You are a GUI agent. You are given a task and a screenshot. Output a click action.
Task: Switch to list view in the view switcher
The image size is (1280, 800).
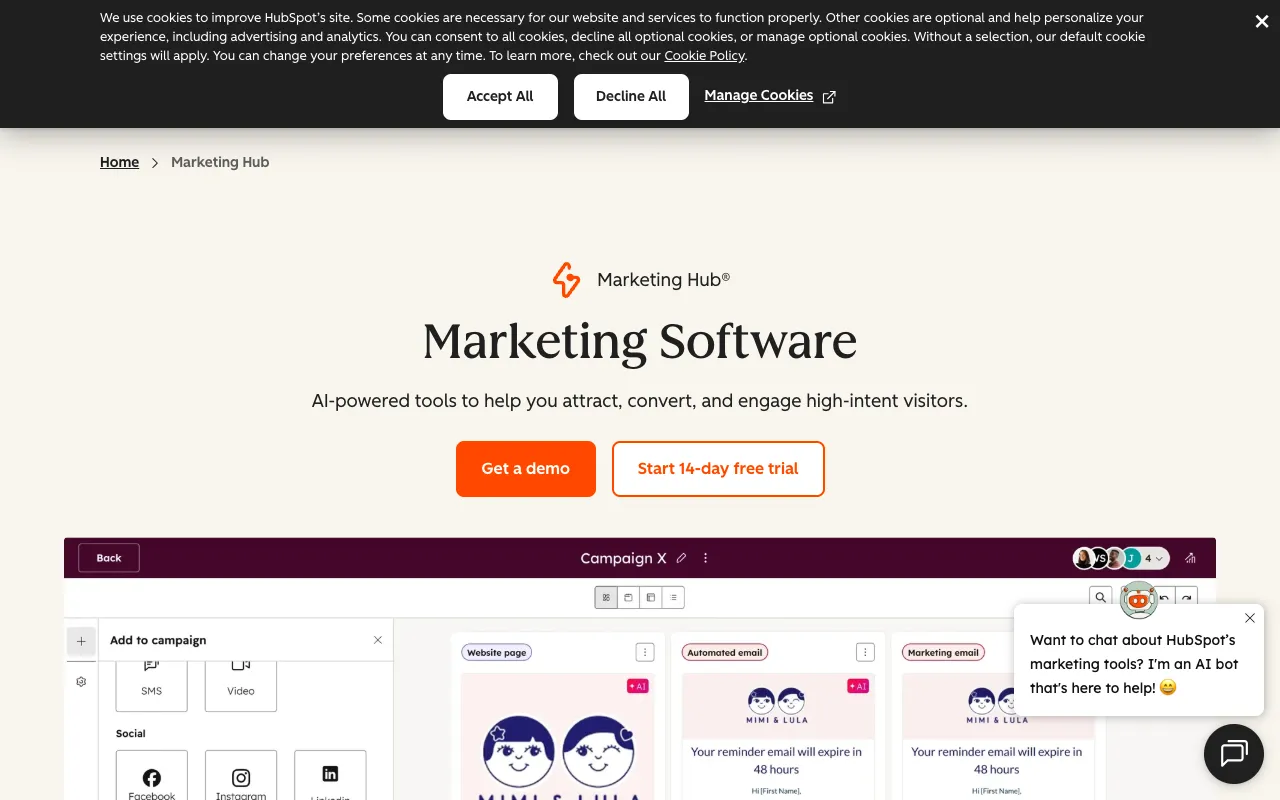point(673,597)
